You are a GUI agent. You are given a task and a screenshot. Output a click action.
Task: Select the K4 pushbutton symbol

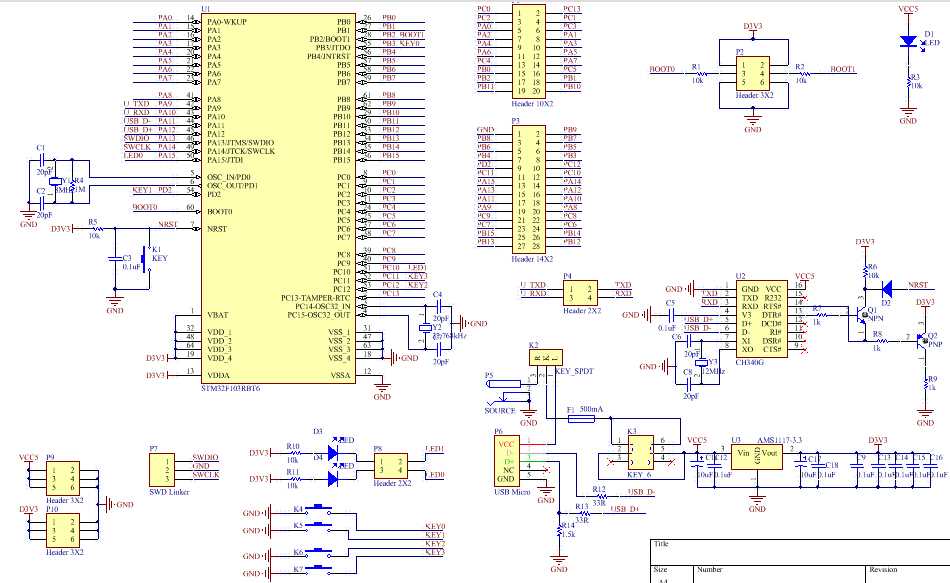pyautogui.click(x=319, y=508)
